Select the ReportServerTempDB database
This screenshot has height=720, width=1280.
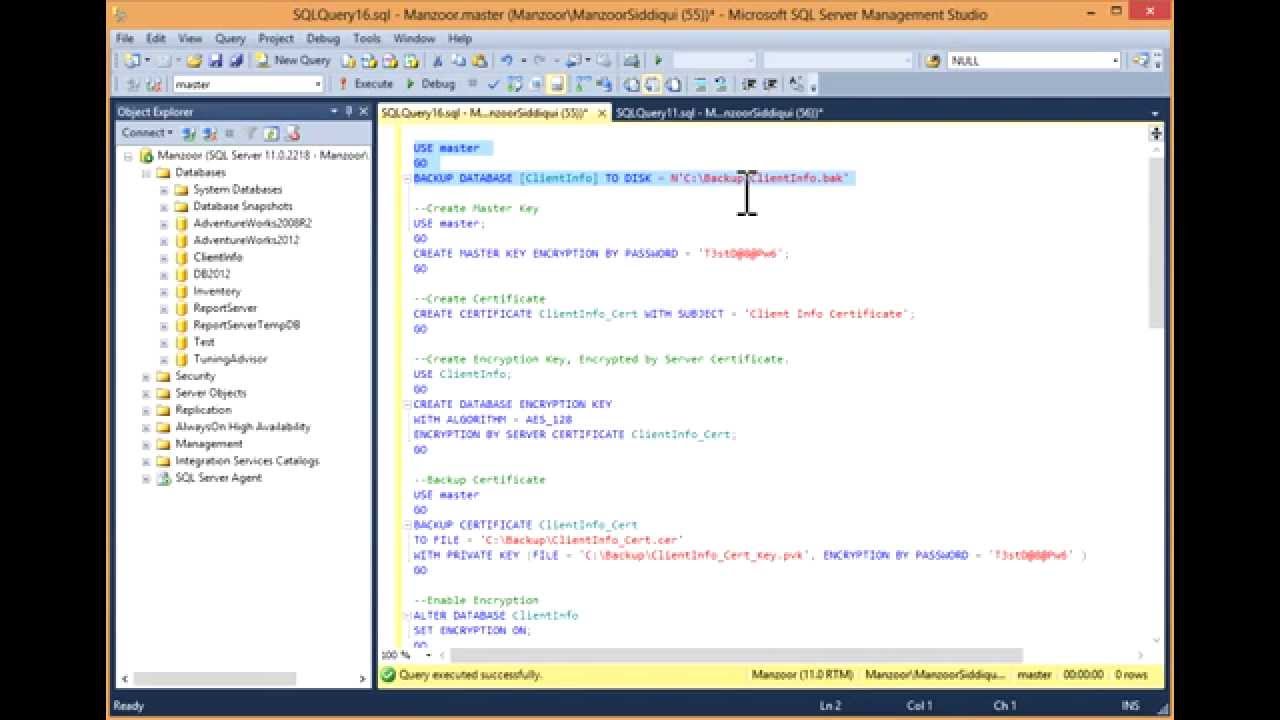click(x=247, y=325)
